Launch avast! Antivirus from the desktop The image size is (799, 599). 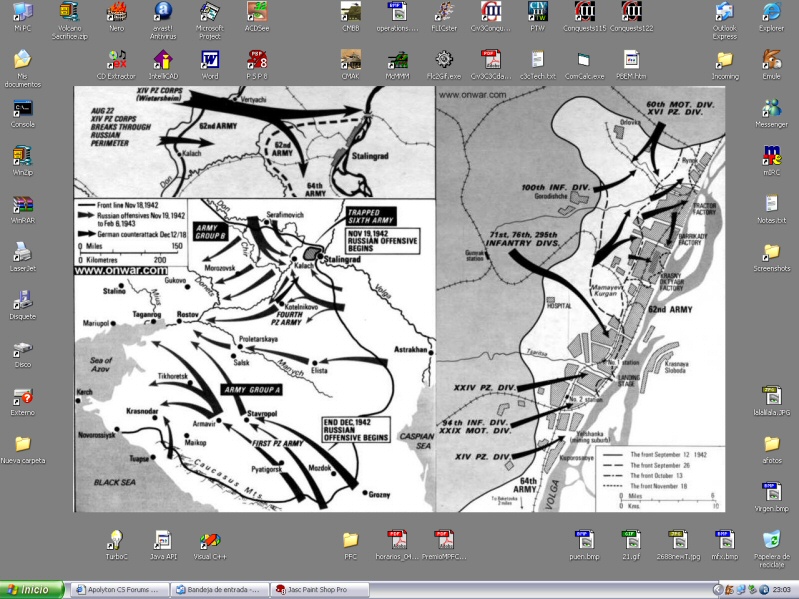click(x=162, y=13)
